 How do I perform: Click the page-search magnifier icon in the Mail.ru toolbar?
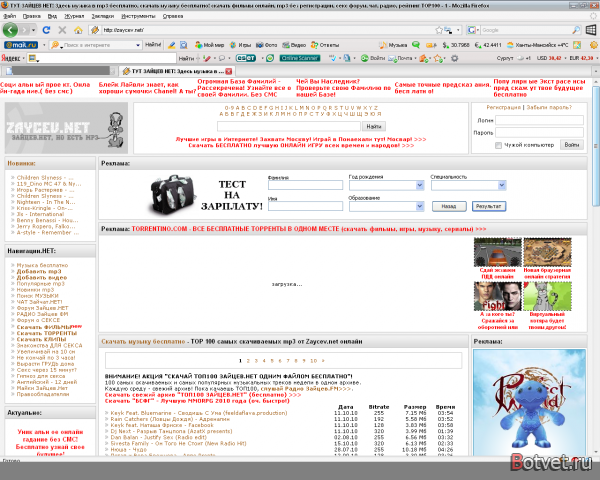click(x=184, y=45)
